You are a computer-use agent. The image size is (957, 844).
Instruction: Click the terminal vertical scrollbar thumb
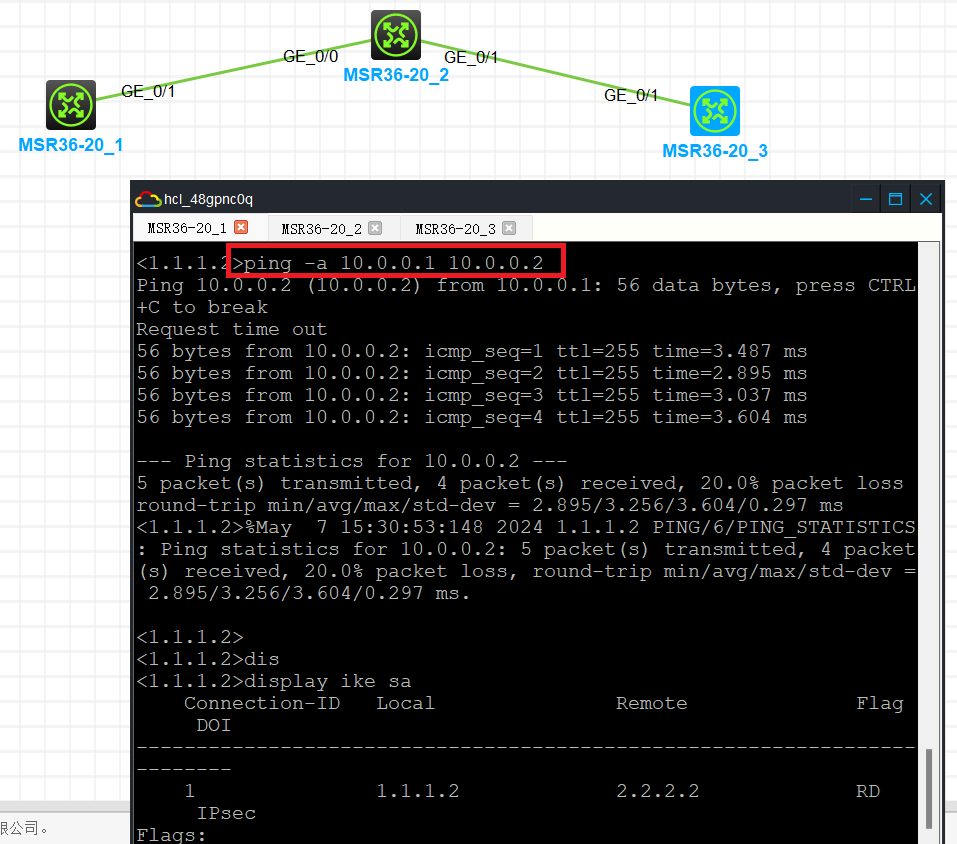click(929, 788)
